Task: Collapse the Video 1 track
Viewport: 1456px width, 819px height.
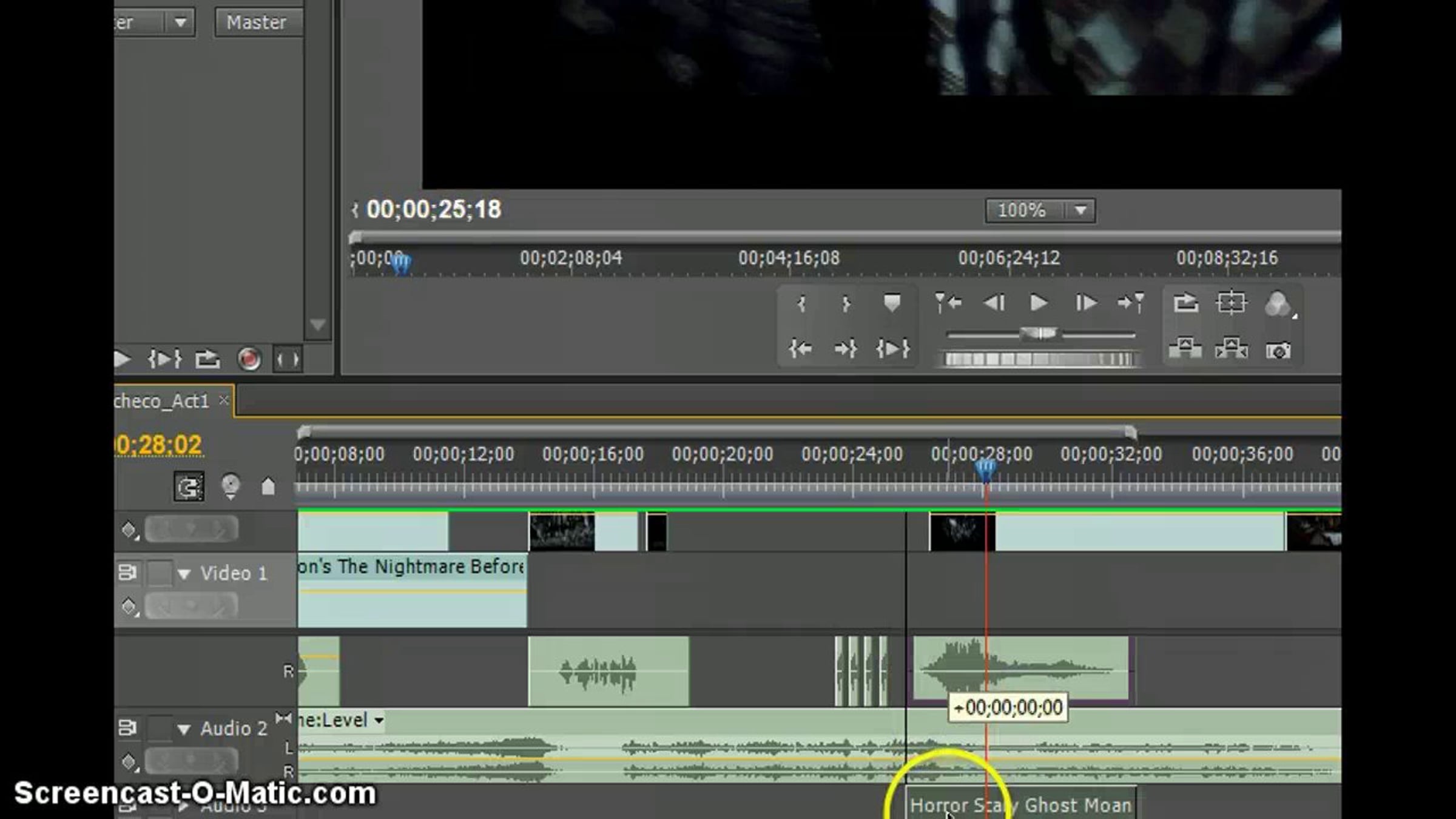Action: pyautogui.click(x=184, y=573)
